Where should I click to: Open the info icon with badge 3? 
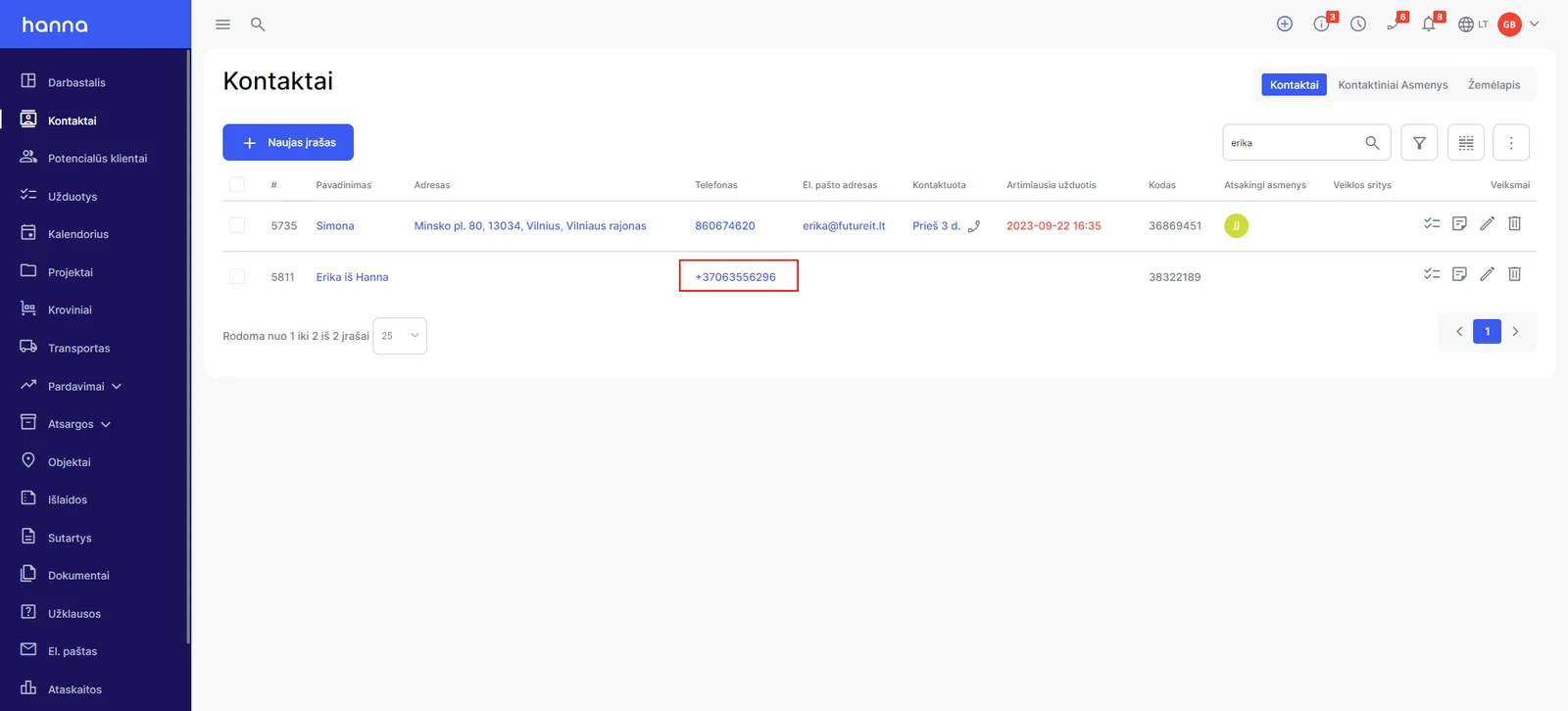click(1322, 24)
